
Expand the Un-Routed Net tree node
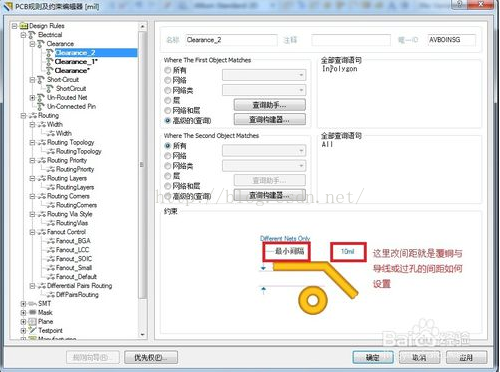32,98
